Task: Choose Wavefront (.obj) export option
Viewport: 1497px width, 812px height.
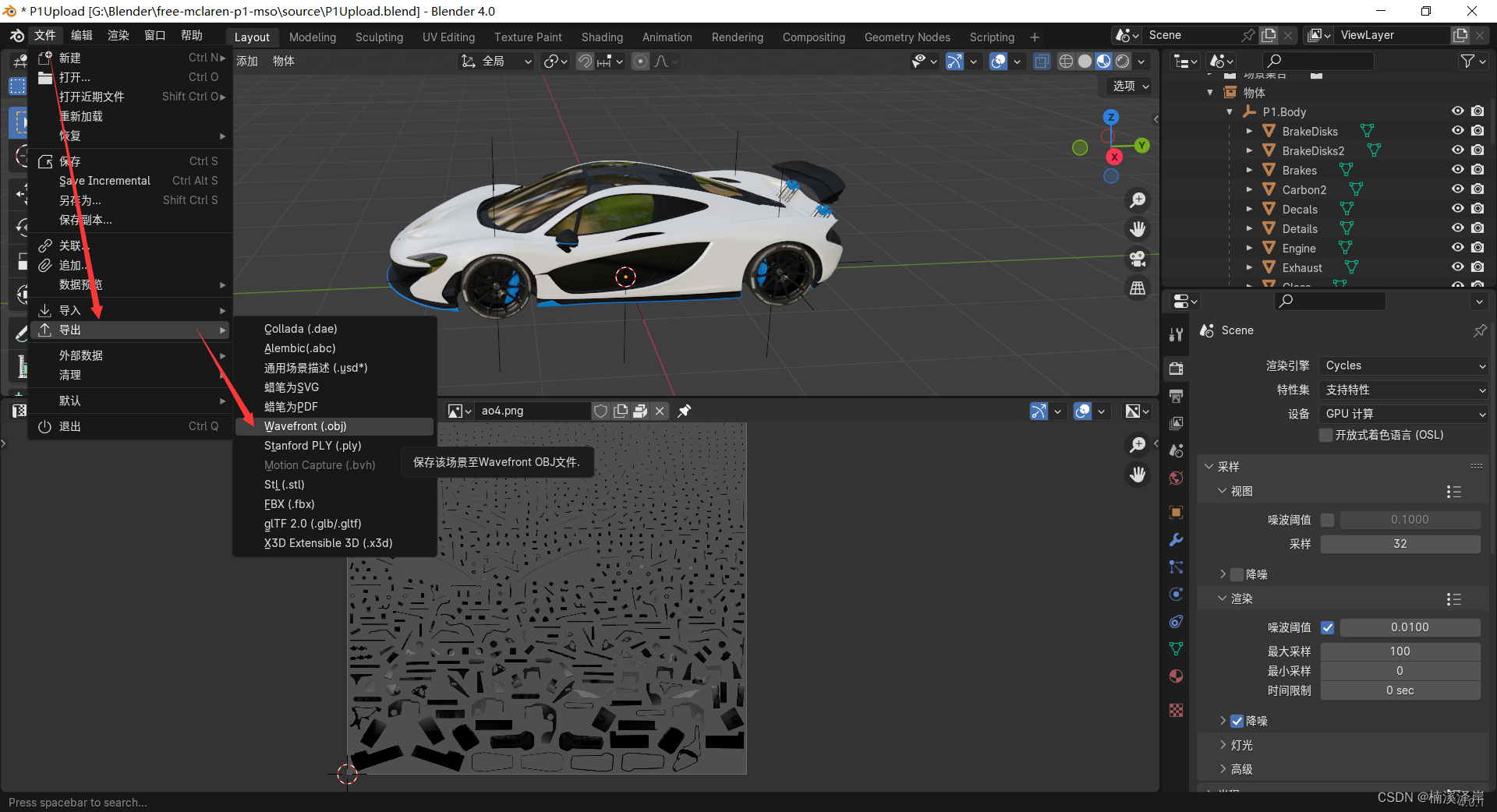Action: tap(334, 426)
